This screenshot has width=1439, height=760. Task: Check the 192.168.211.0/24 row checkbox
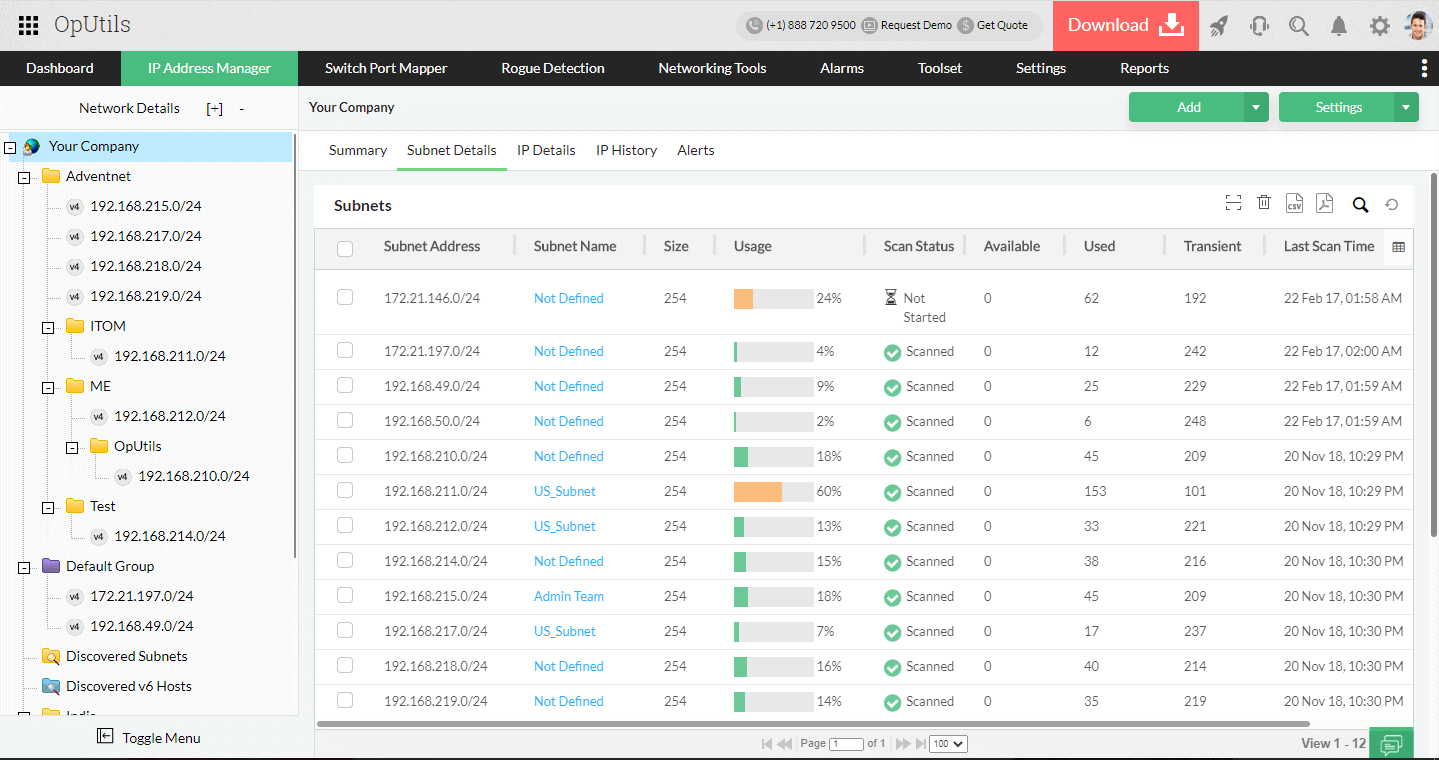345,490
